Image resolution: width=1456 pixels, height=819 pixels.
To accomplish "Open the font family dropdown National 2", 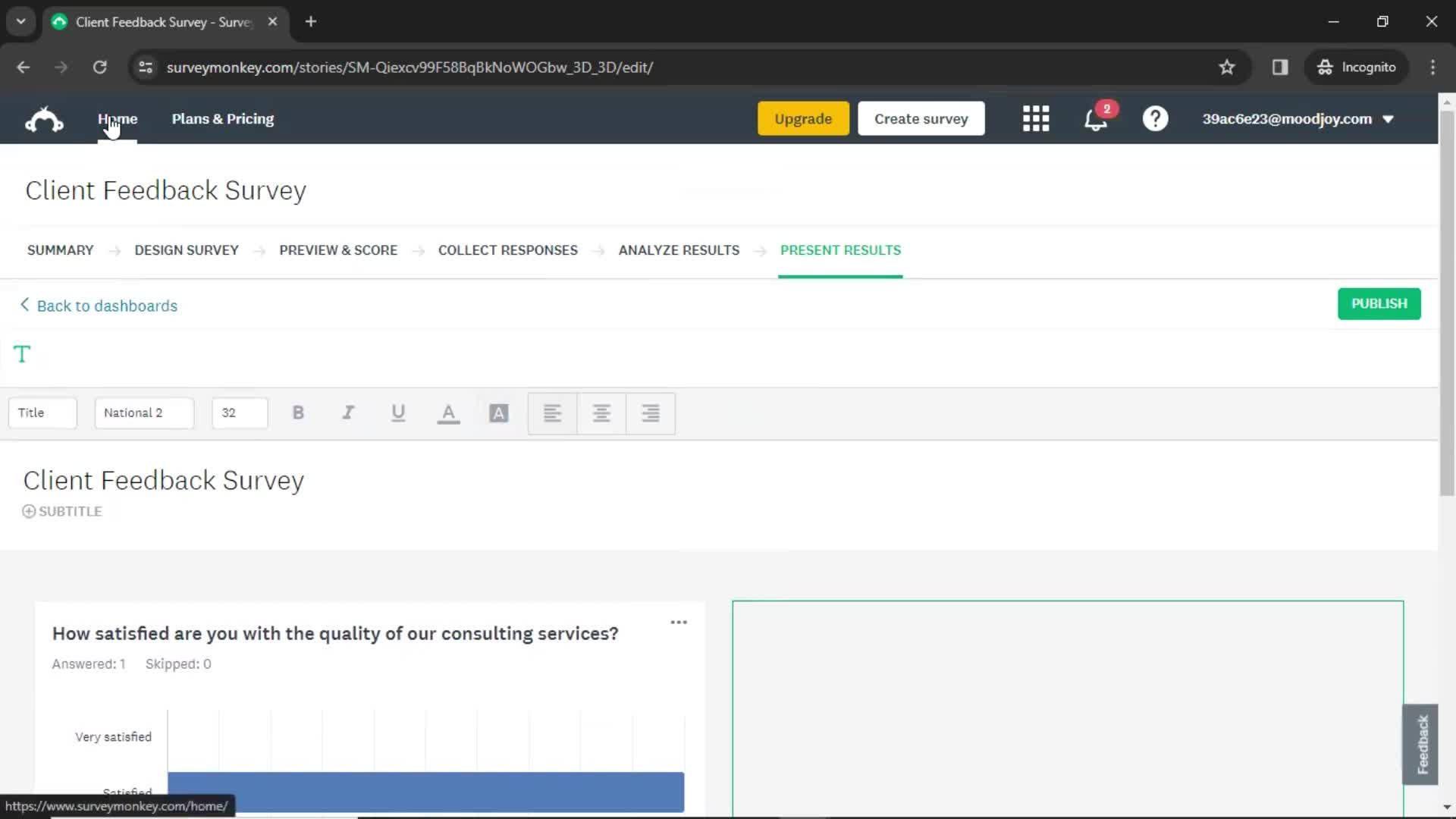I will pyautogui.click(x=145, y=413).
